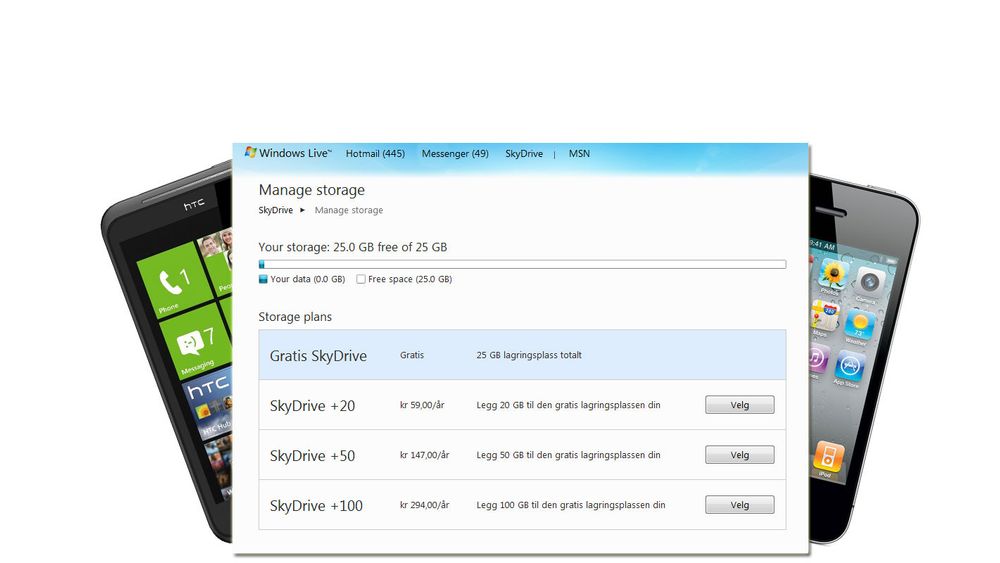
Task: Tap the iTunes icon on iPhone
Action: pyautogui.click(x=817, y=358)
